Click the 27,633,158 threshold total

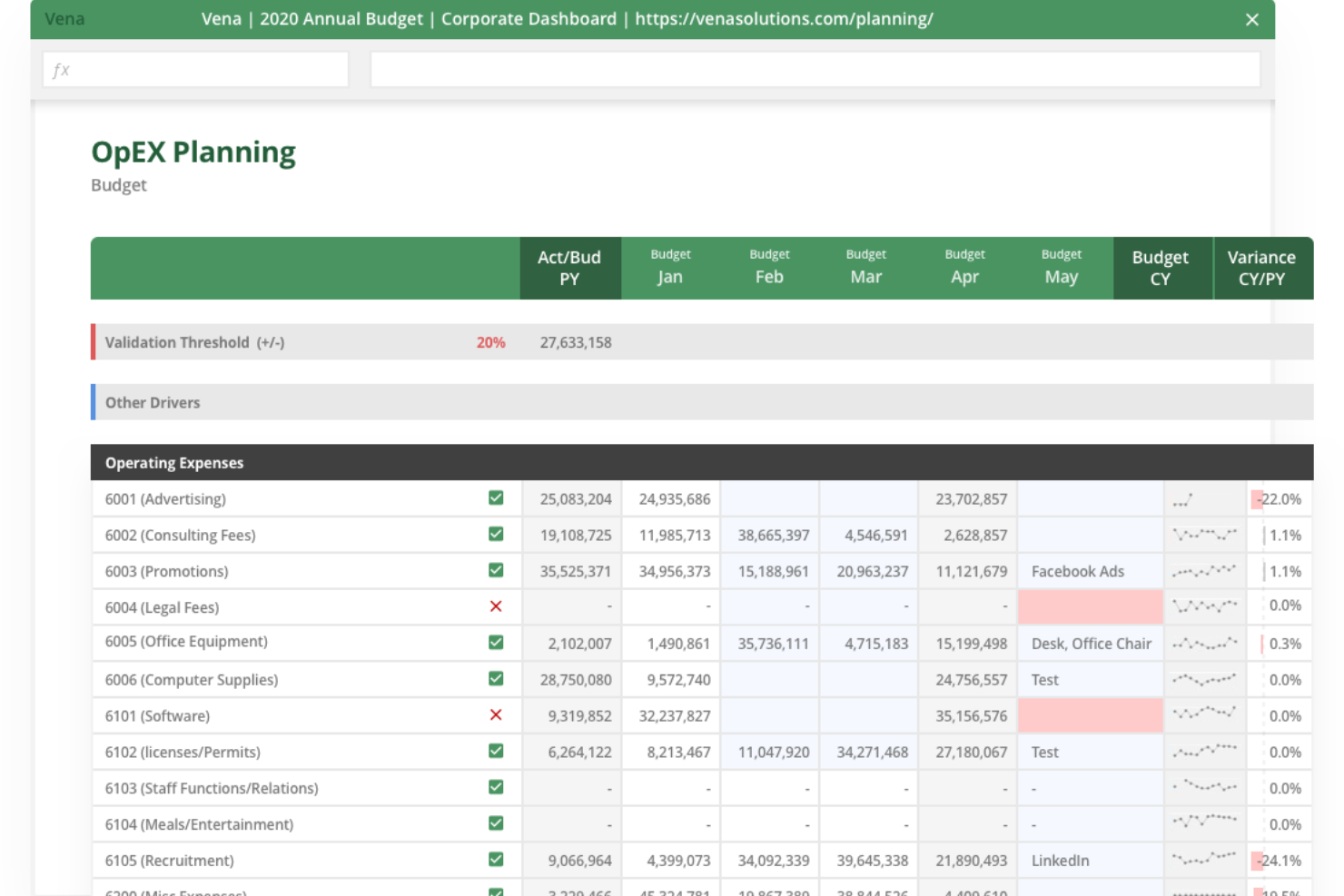coord(576,342)
